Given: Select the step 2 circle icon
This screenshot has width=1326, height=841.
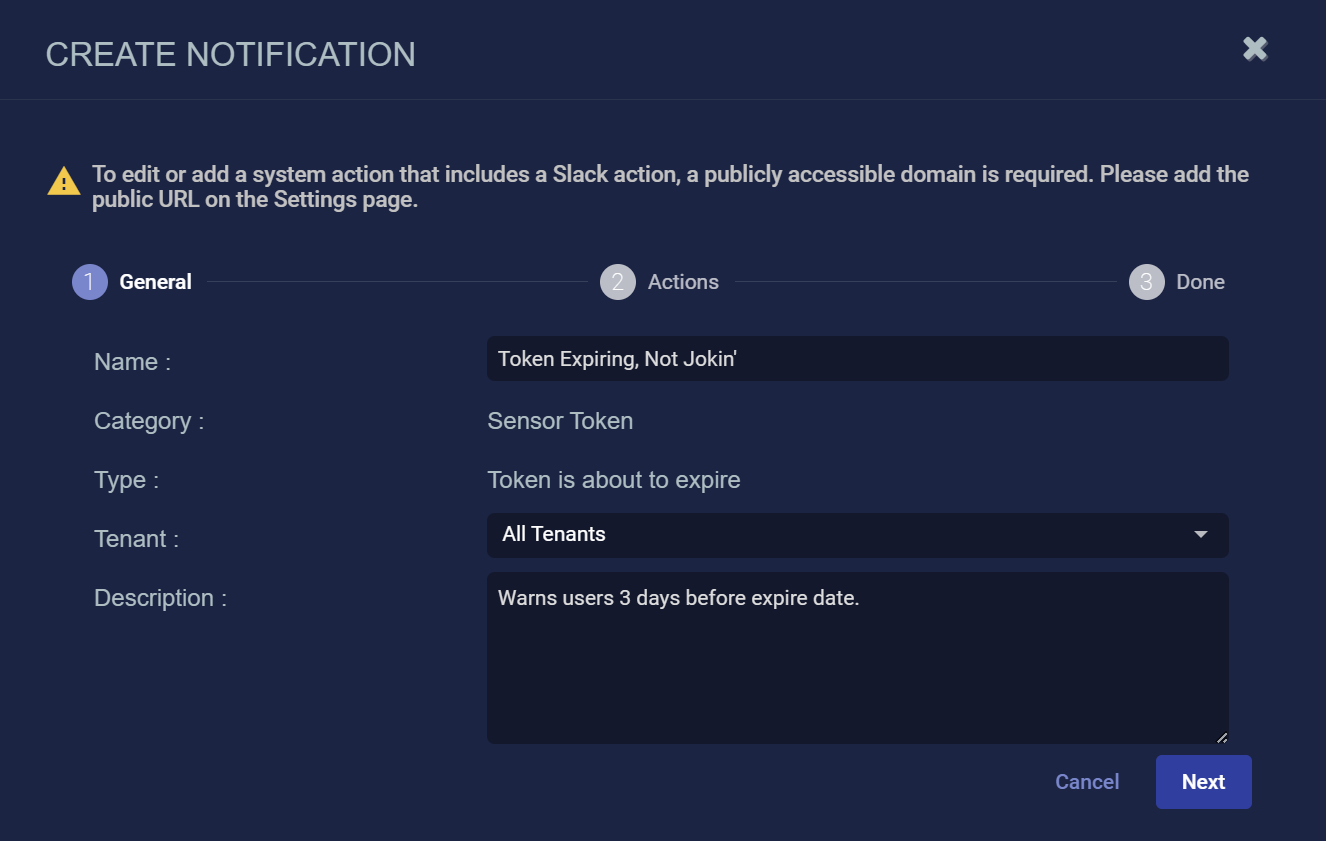Looking at the screenshot, I should [617, 282].
